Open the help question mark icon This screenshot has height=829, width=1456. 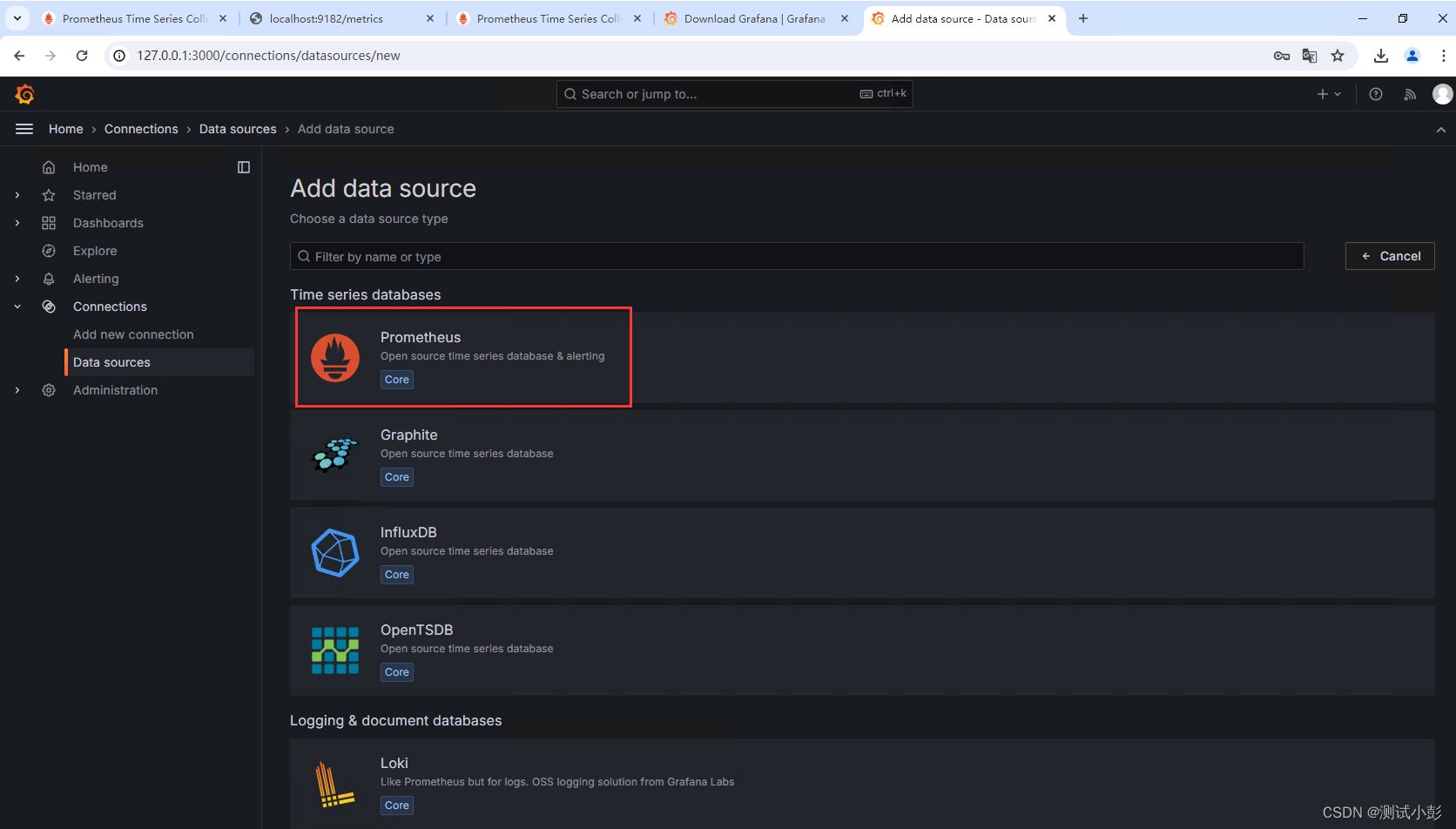coord(1376,94)
